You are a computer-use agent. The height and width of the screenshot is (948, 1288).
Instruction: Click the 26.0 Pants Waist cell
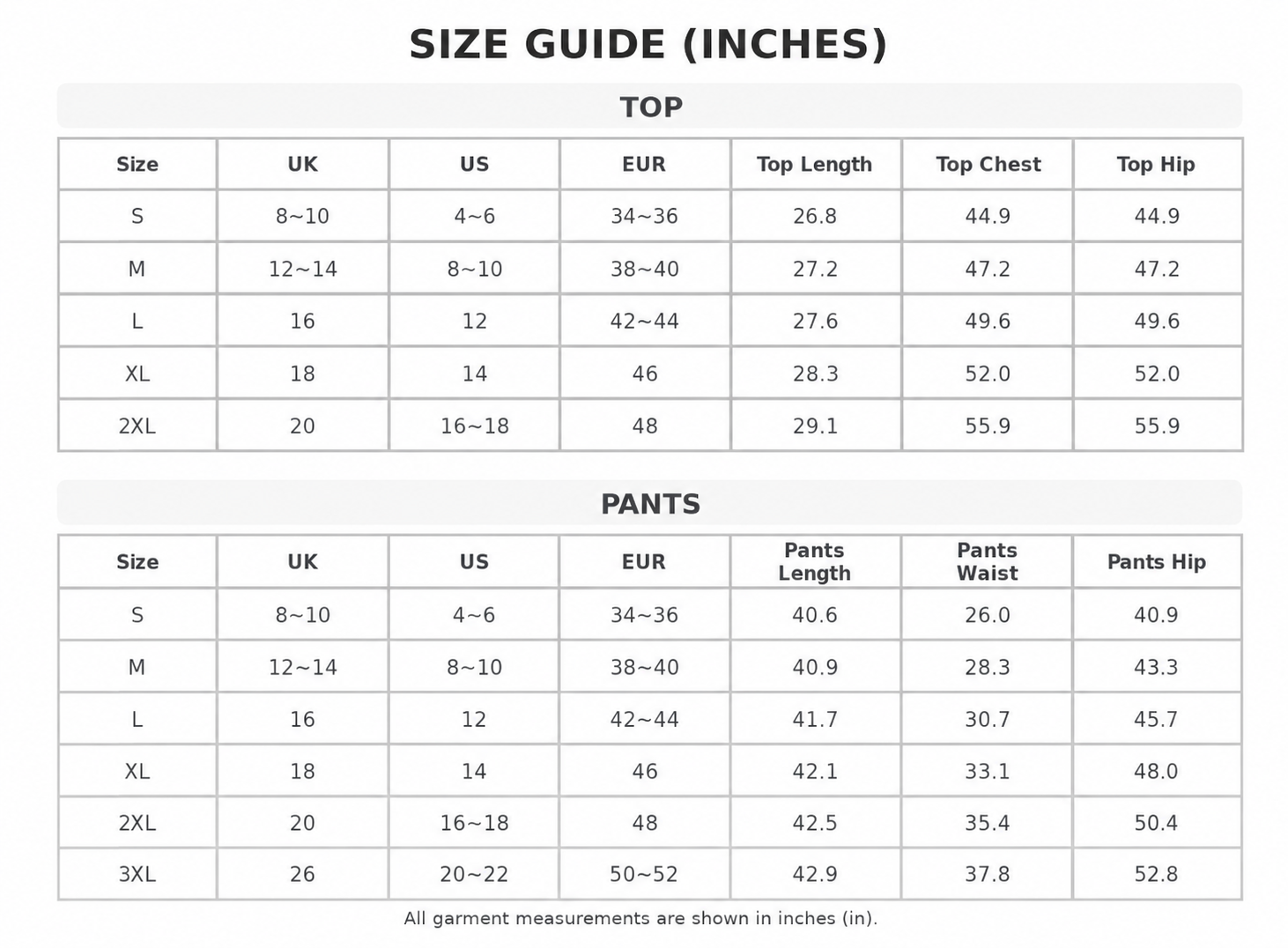point(987,614)
